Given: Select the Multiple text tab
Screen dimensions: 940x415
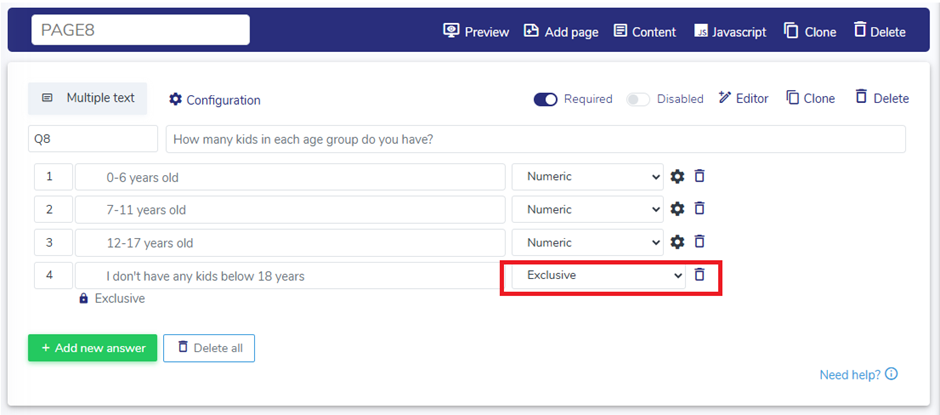Looking at the screenshot, I should [x=88, y=99].
